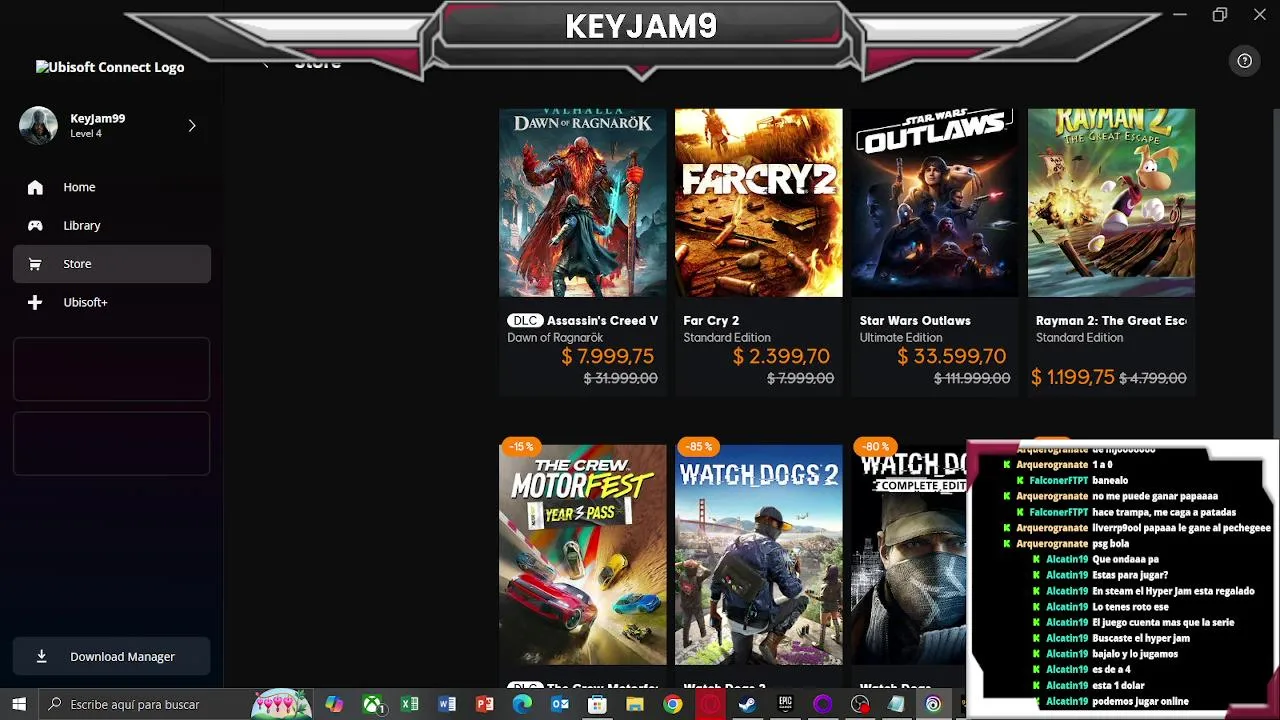Click chat username FalconerFTPT next to 'banealo'
Viewport: 1280px width, 720px height.
tap(1058, 481)
